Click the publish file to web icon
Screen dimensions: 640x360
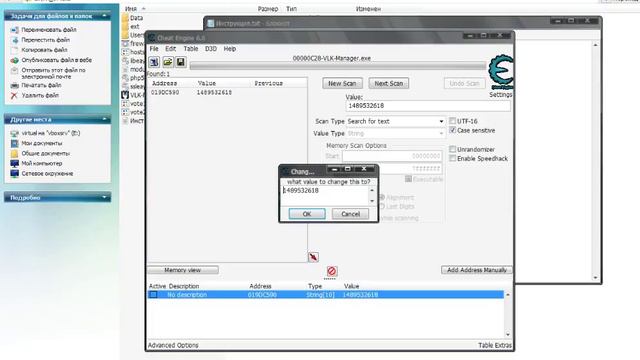pos(14,60)
